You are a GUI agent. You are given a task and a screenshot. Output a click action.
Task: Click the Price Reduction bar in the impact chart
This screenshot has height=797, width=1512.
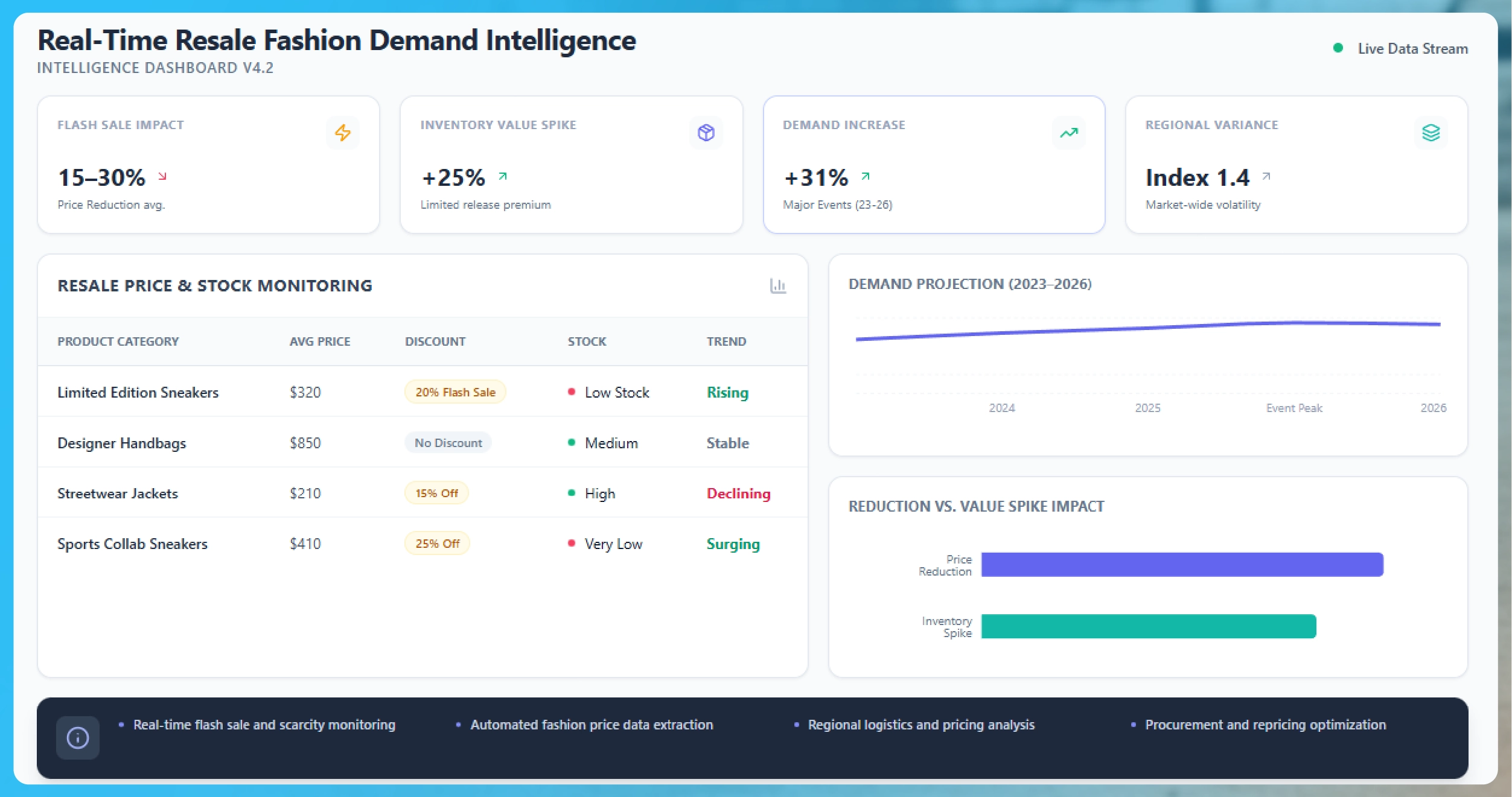(1181, 564)
